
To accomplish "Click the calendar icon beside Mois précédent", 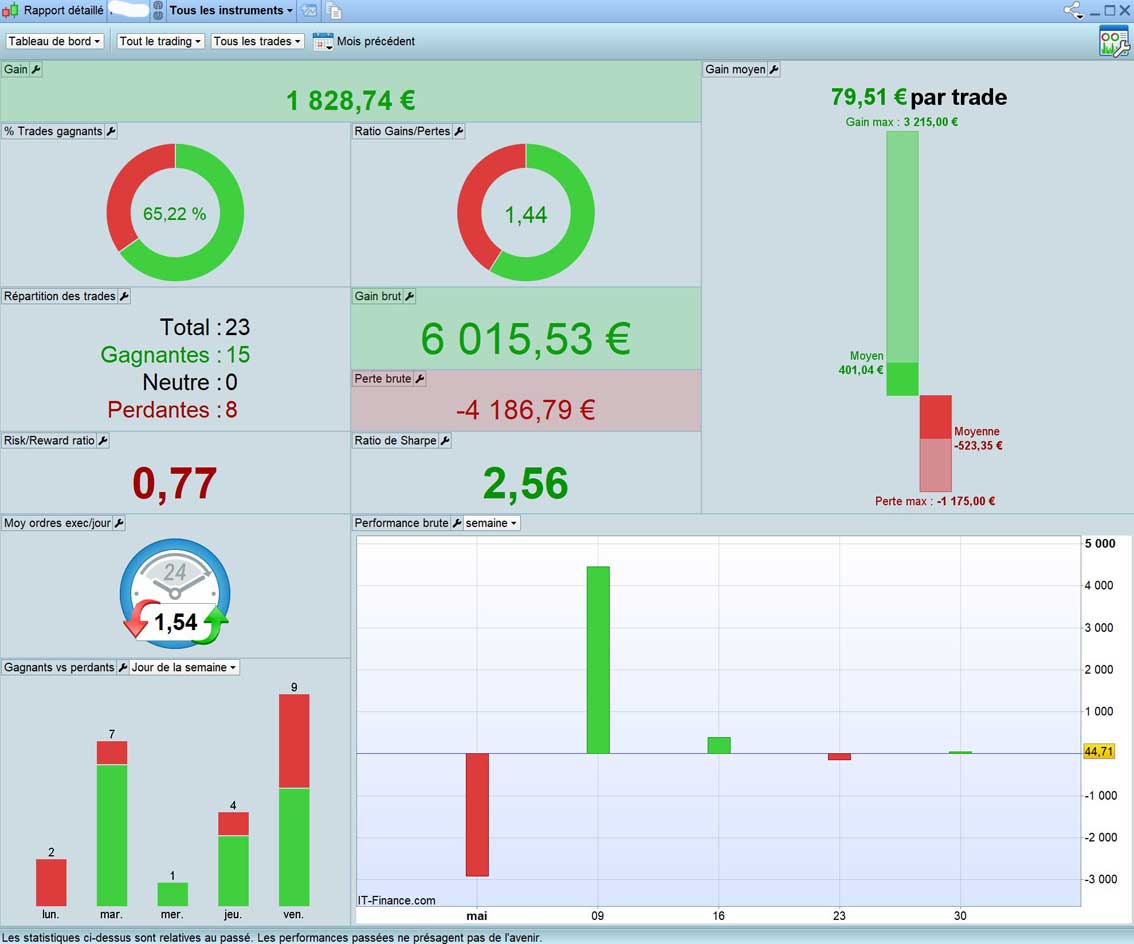I will 323,41.
